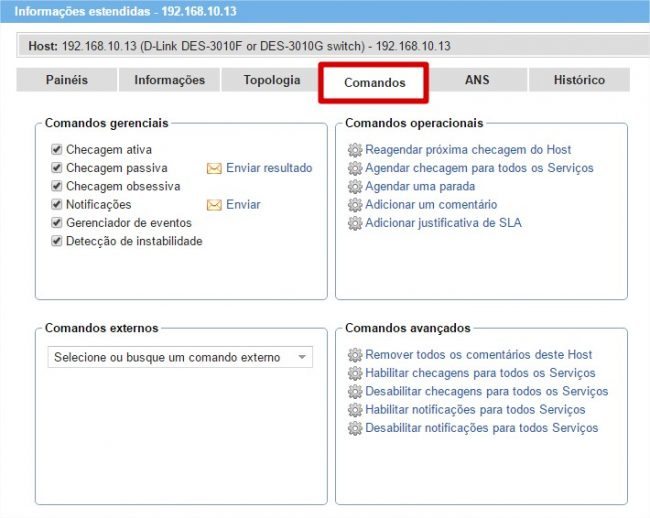Click Habilitar notificações para todos Serviços link
Viewport: 650px width, 518px height.
(x=475, y=410)
